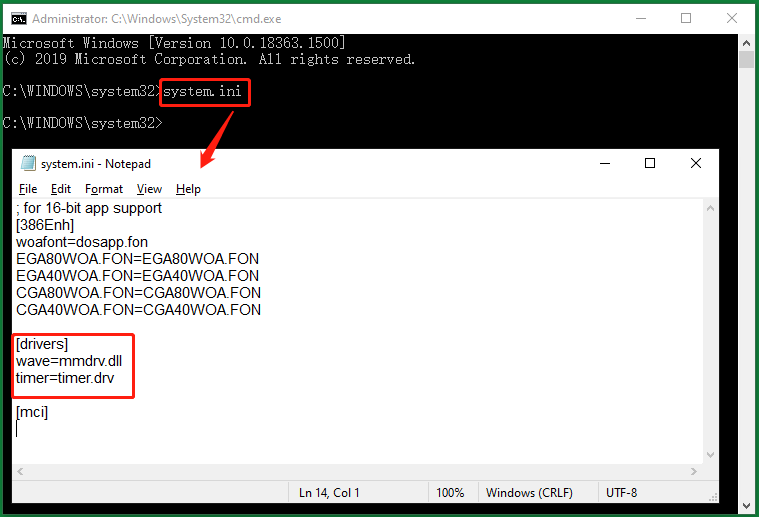The height and width of the screenshot is (517, 759).
Task: Open the View menu in Notepad
Action: click(149, 189)
